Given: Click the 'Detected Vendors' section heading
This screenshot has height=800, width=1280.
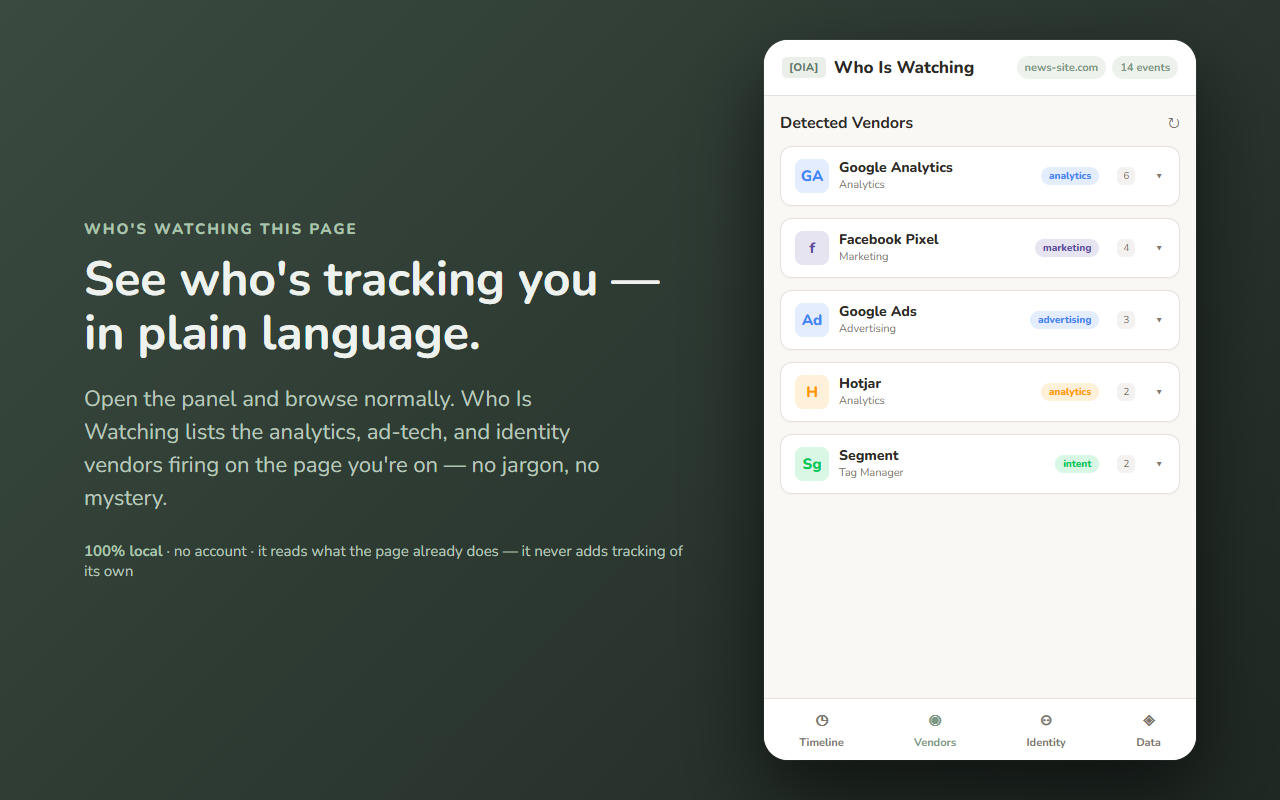Looking at the screenshot, I should click(847, 123).
